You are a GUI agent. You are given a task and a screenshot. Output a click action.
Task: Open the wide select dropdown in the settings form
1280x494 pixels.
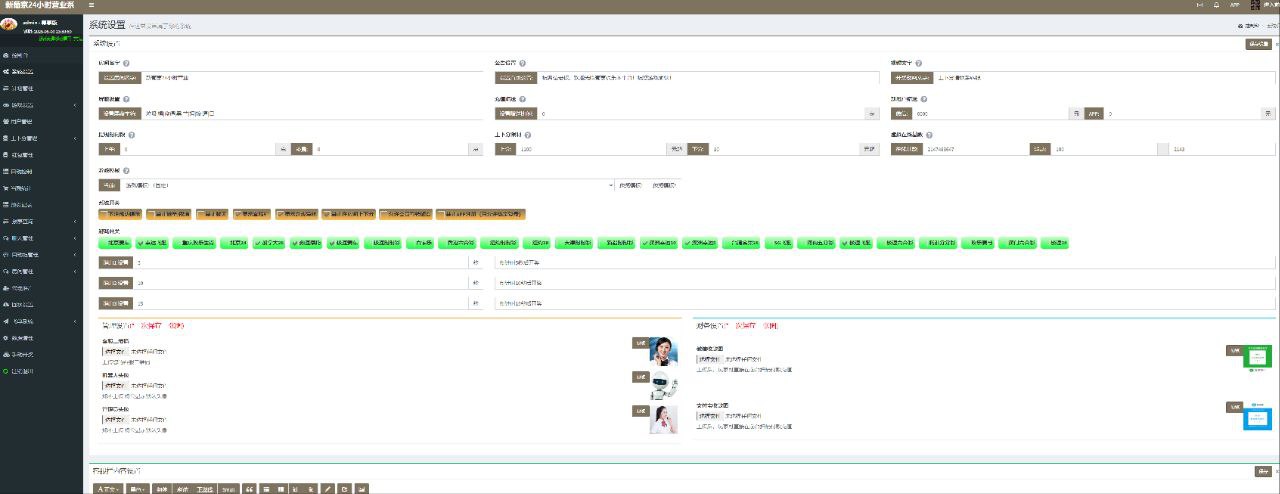tap(368, 185)
